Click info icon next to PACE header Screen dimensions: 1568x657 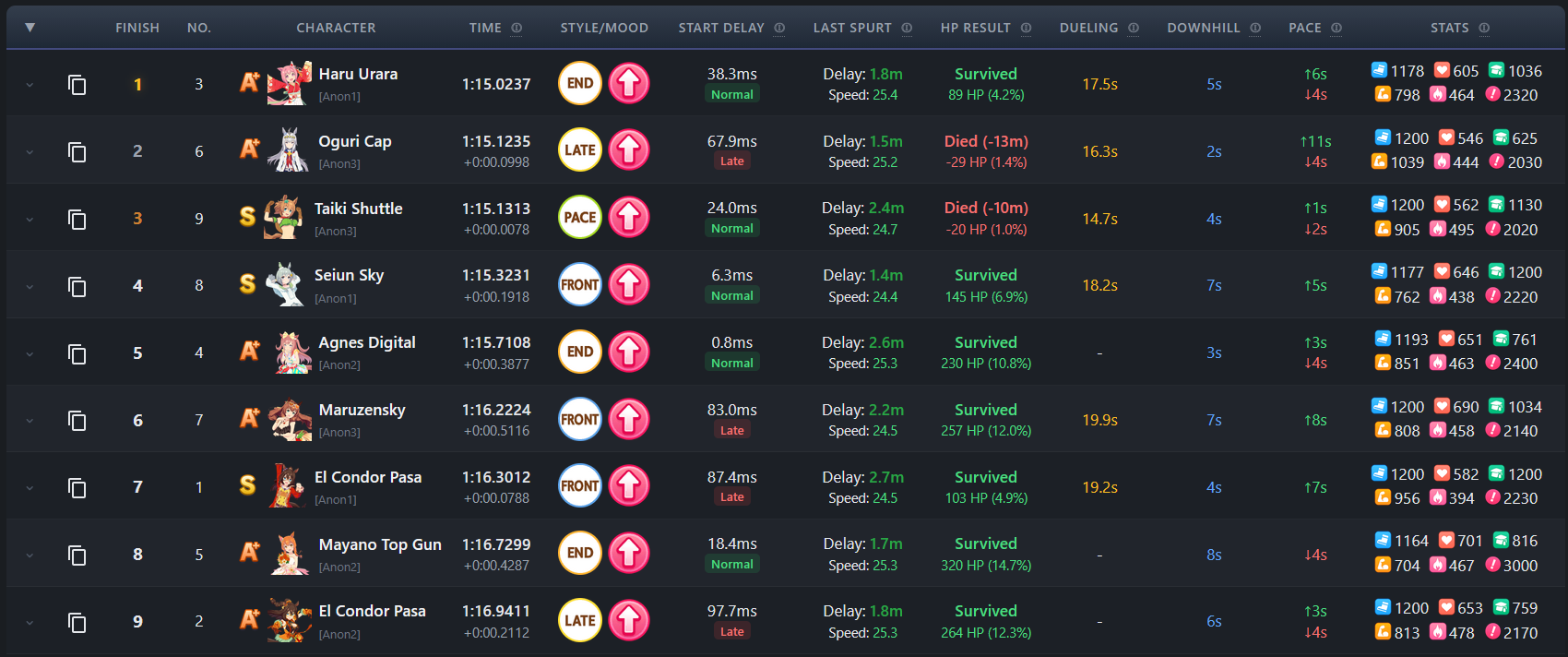coord(1336,29)
